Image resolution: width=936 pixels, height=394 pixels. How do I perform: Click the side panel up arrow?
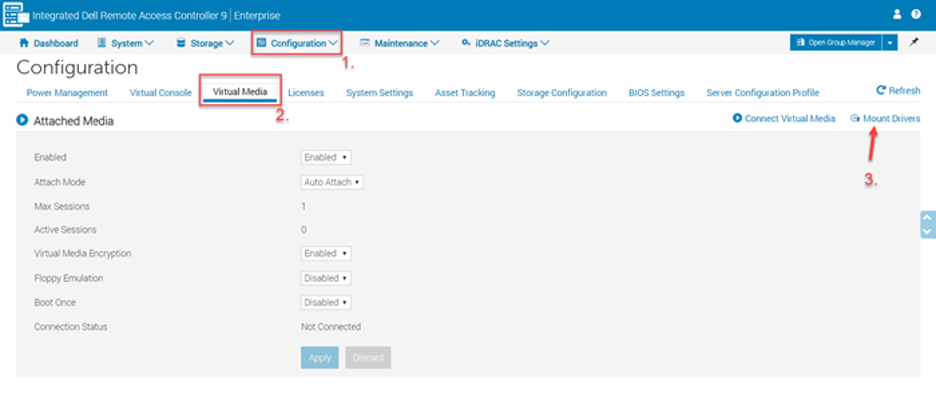click(x=927, y=218)
